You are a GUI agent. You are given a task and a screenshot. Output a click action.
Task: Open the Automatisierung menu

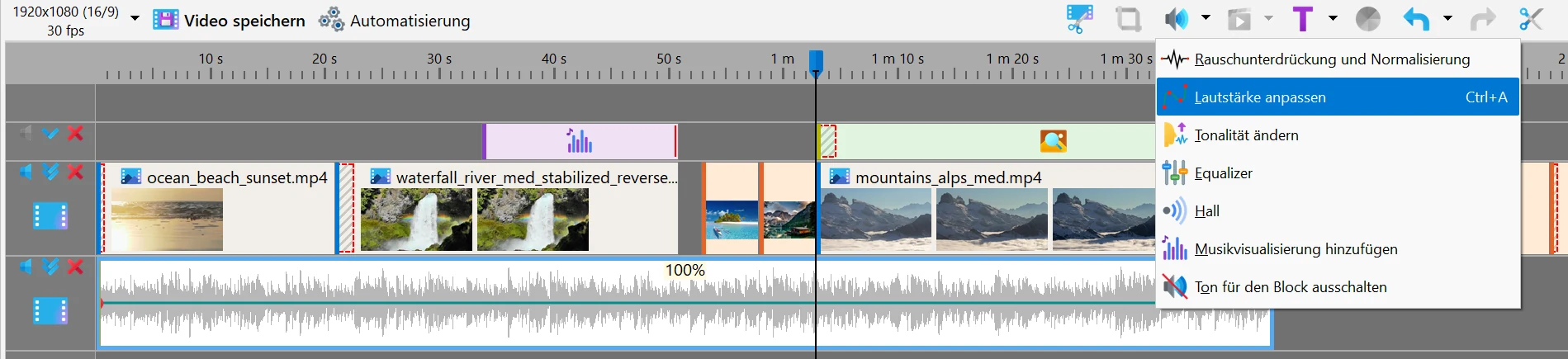395,21
